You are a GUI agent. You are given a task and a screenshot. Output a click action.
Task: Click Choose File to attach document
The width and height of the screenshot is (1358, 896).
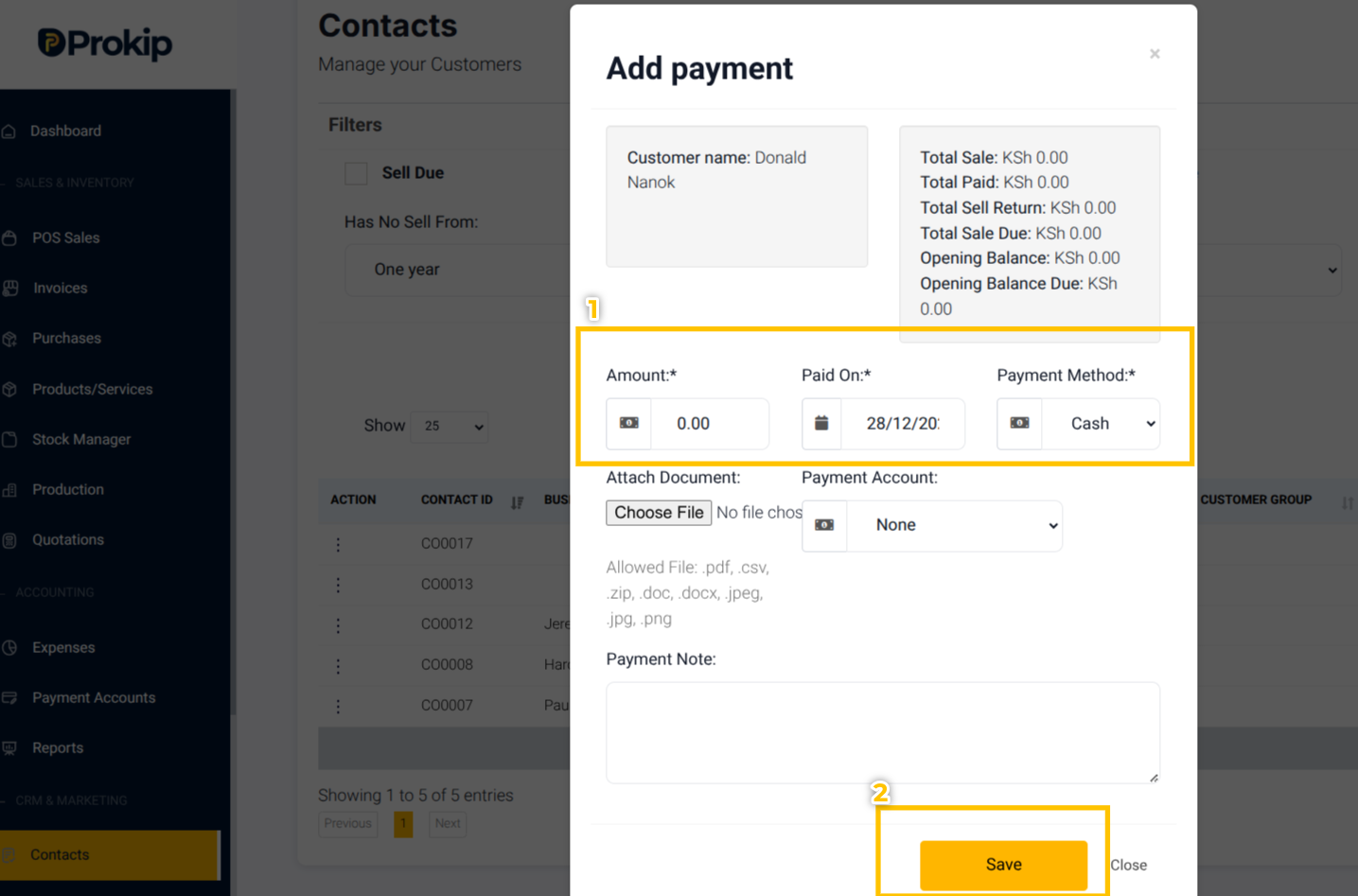click(x=659, y=513)
